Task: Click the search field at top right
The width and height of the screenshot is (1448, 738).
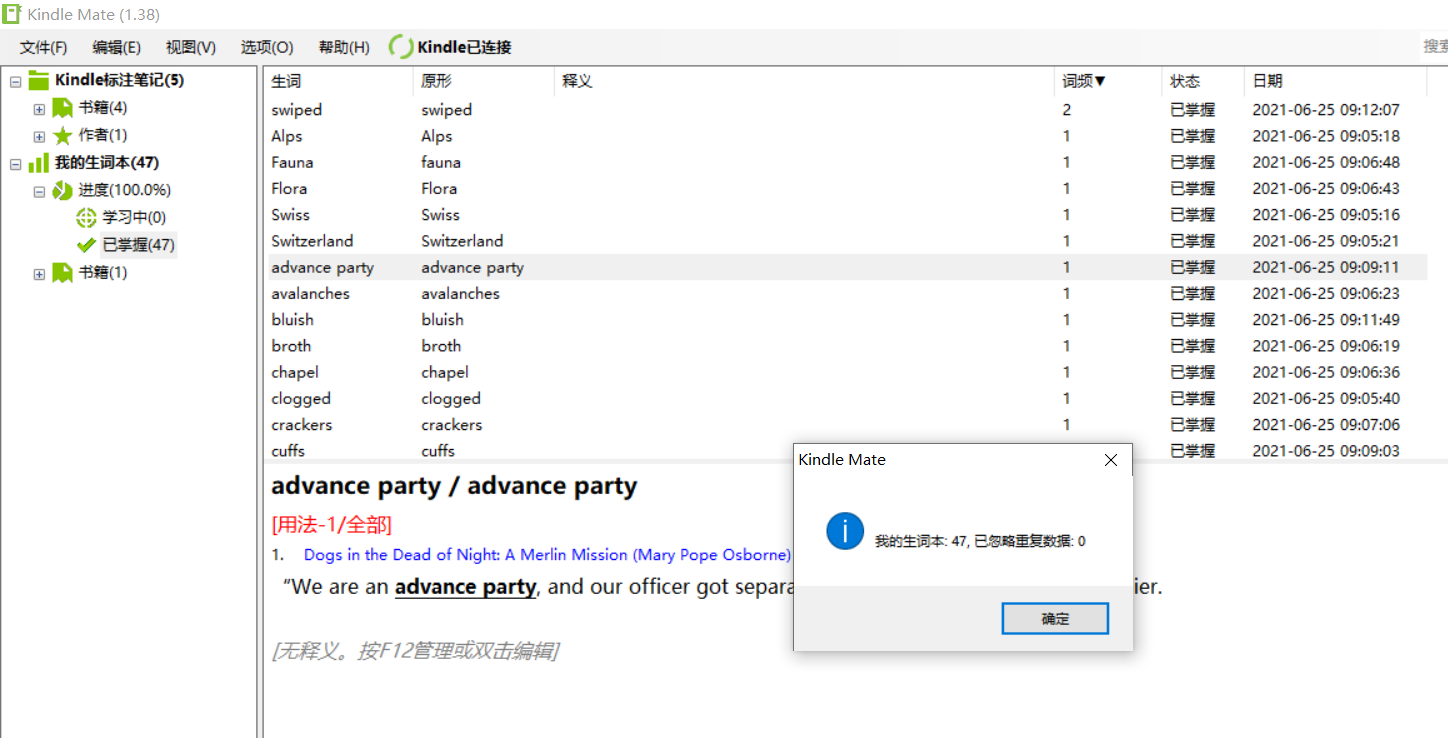Action: (1434, 46)
